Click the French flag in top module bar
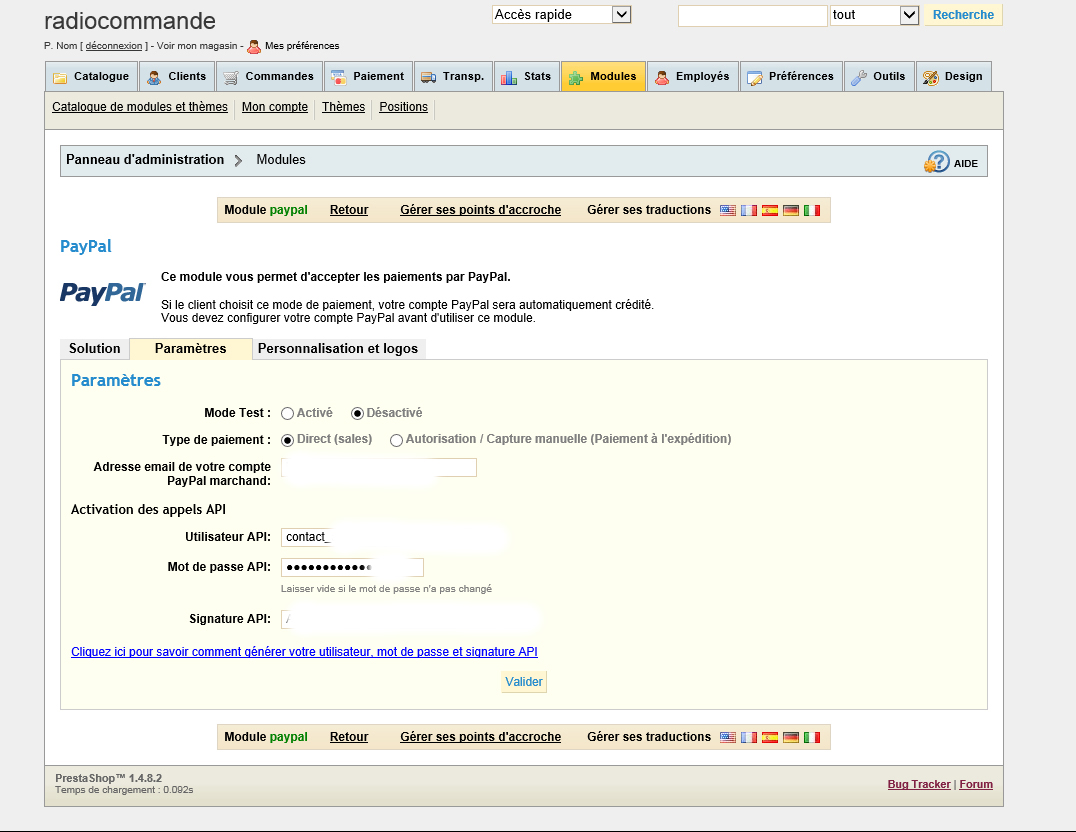Image resolution: width=1076 pixels, height=832 pixels. tap(749, 210)
